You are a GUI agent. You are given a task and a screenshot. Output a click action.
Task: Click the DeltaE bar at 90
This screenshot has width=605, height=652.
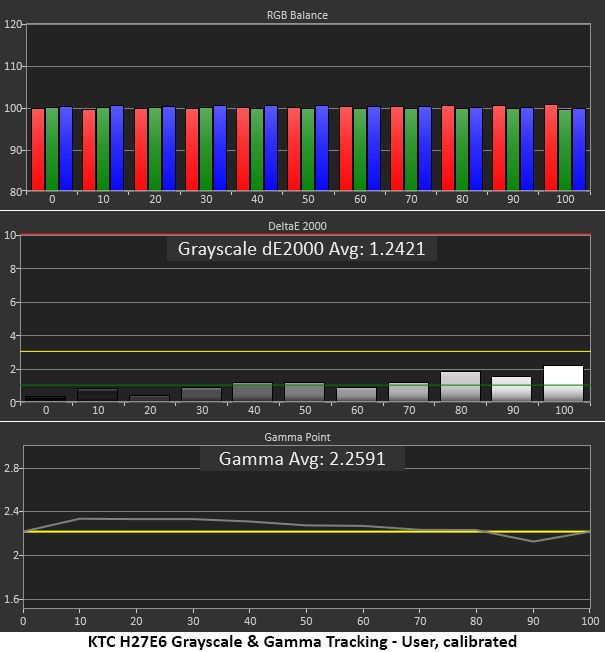[x=511, y=389]
